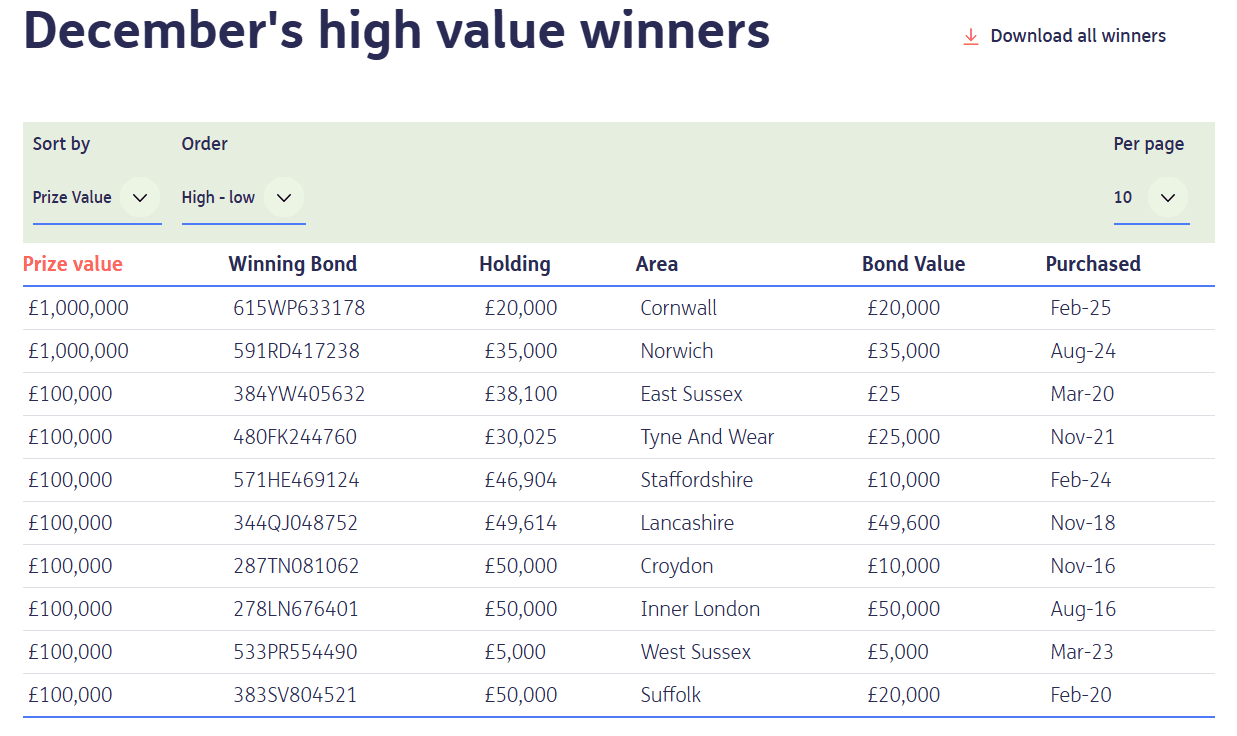Click the West Sussex row area
Image resolution: width=1237 pixels, height=736 pixels.
[x=695, y=652]
